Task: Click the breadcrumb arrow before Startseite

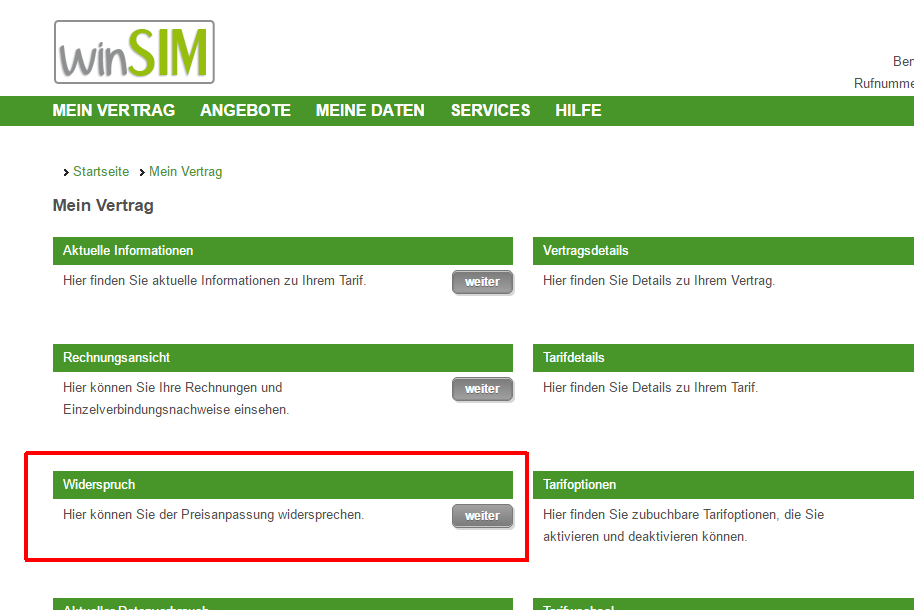Action: pyautogui.click(x=65, y=171)
